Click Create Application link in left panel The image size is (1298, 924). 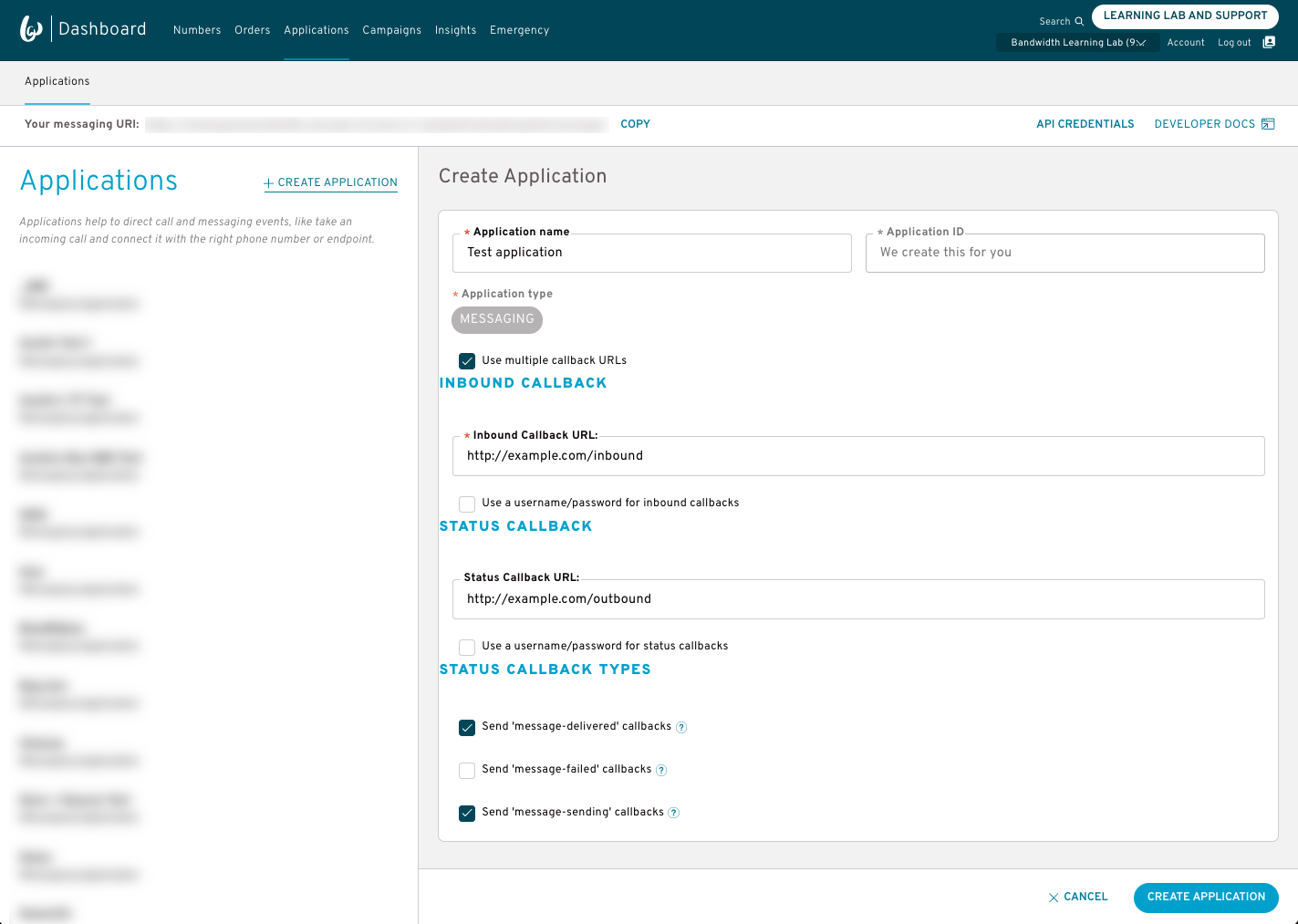[330, 182]
